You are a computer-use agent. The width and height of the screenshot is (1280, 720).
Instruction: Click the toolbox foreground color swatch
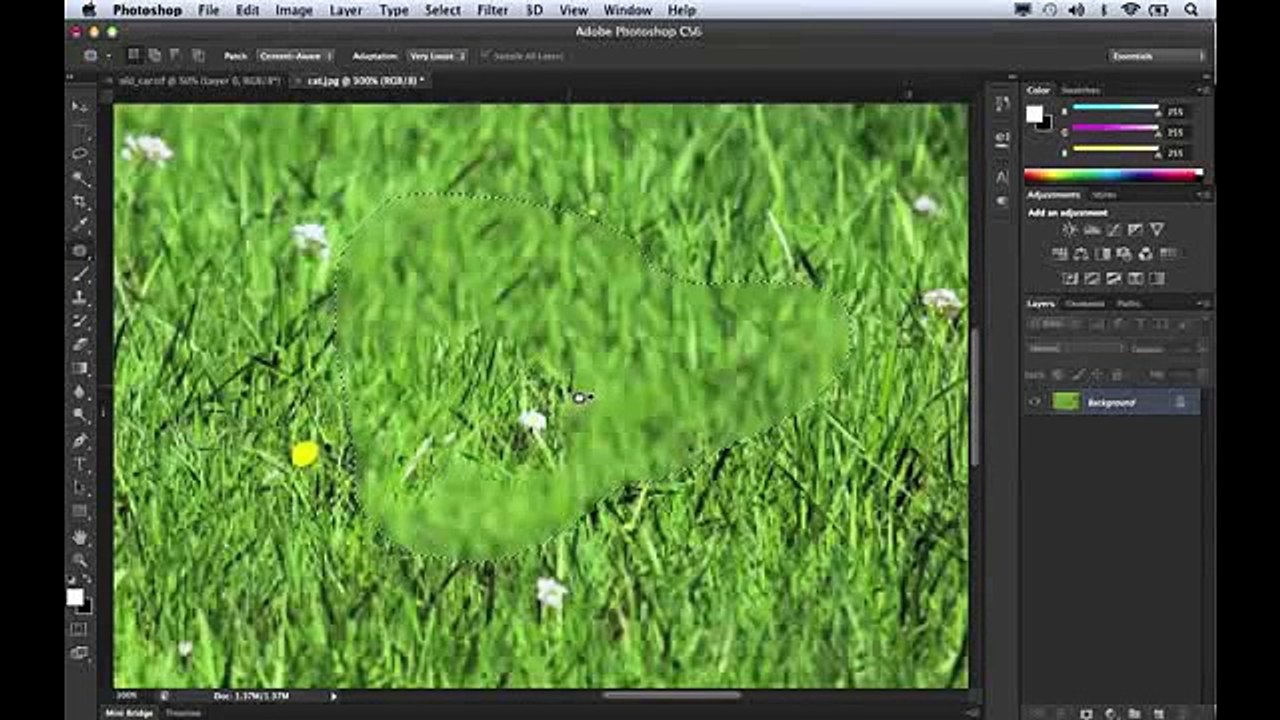75,597
